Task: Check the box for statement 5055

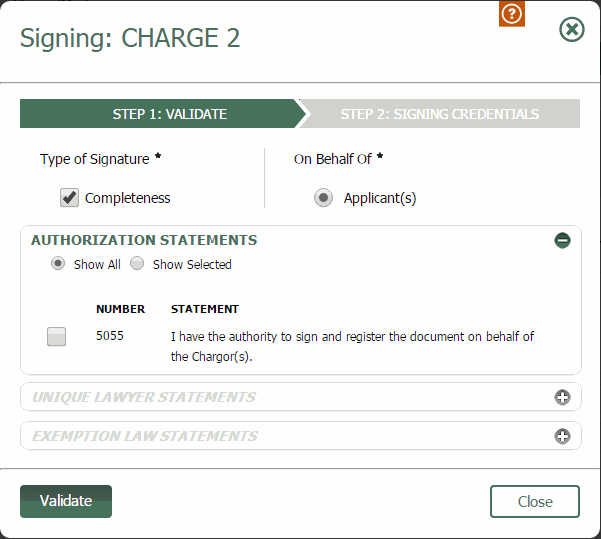Action: (56, 337)
